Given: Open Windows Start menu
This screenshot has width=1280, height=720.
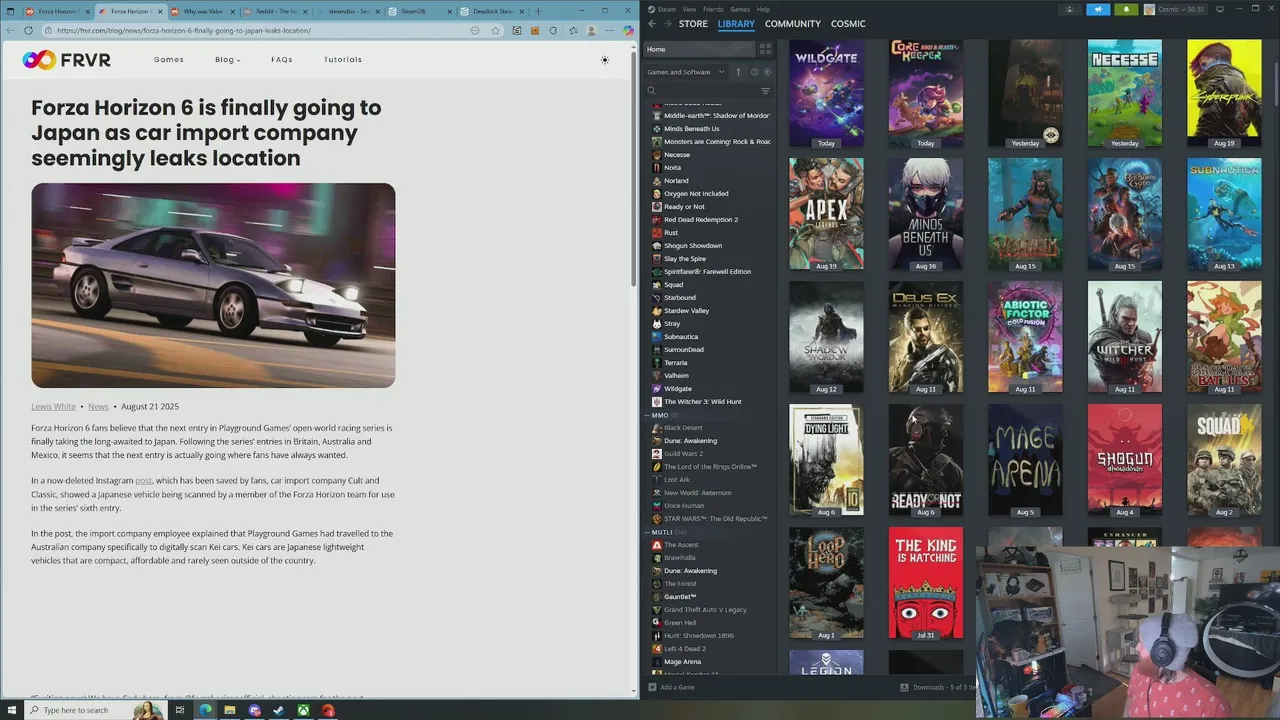Looking at the screenshot, I should [x=11, y=710].
